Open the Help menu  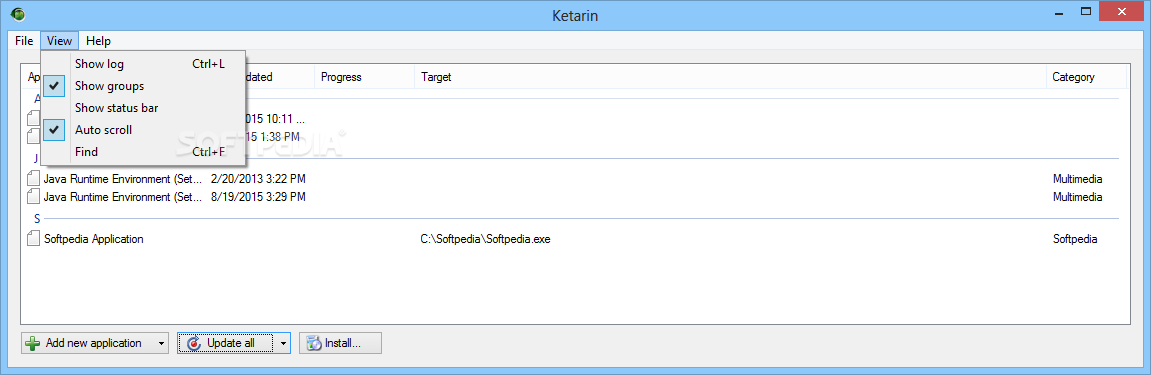point(98,40)
